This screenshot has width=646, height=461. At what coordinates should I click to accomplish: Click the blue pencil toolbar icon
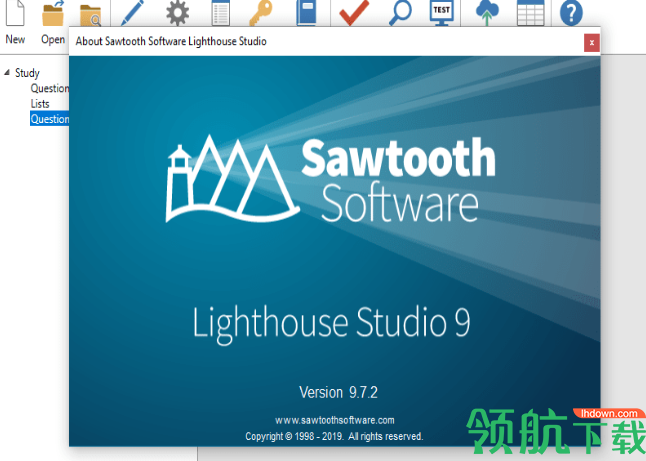[x=132, y=13]
